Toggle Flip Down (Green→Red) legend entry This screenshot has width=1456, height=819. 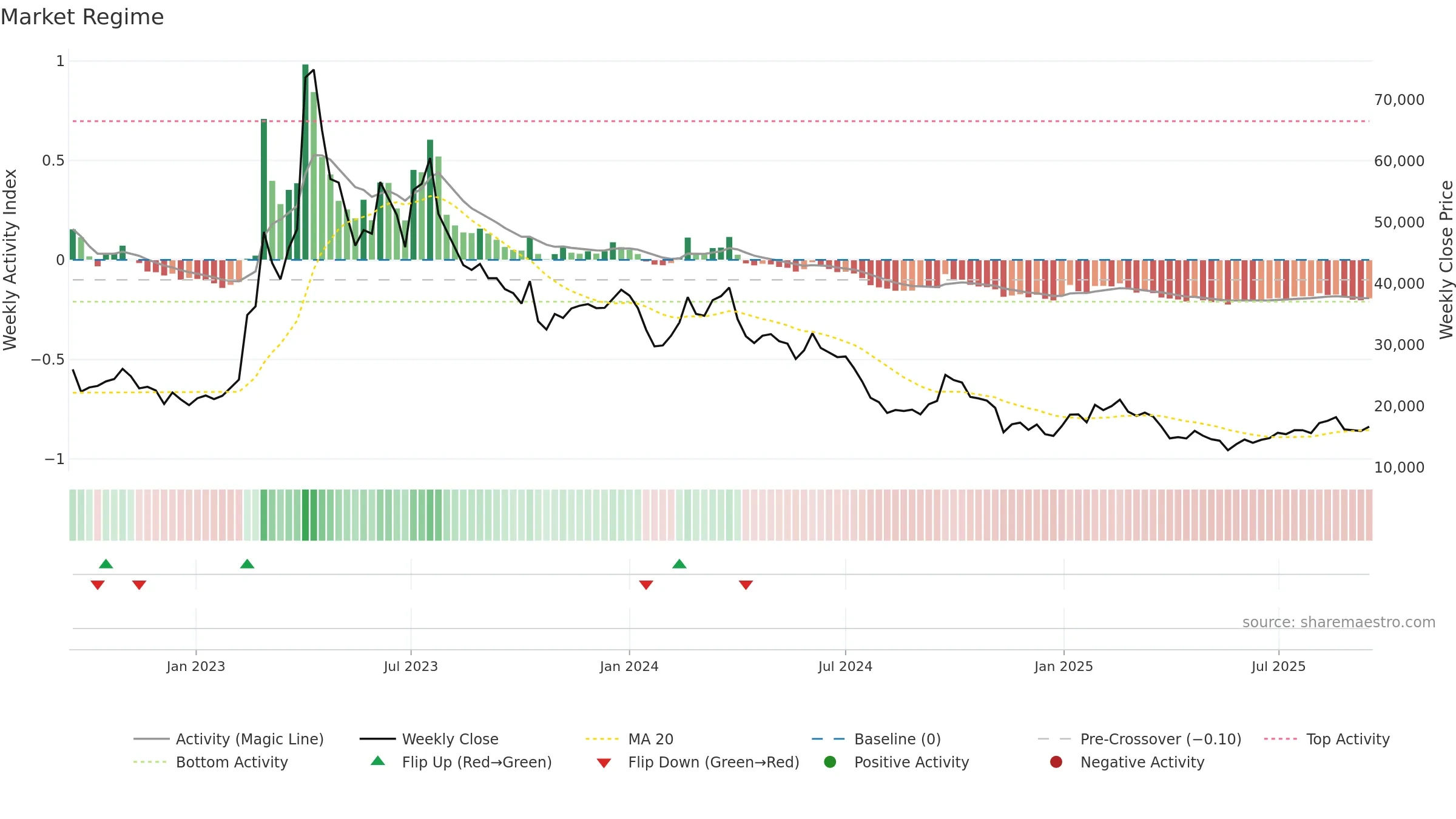tap(698, 762)
